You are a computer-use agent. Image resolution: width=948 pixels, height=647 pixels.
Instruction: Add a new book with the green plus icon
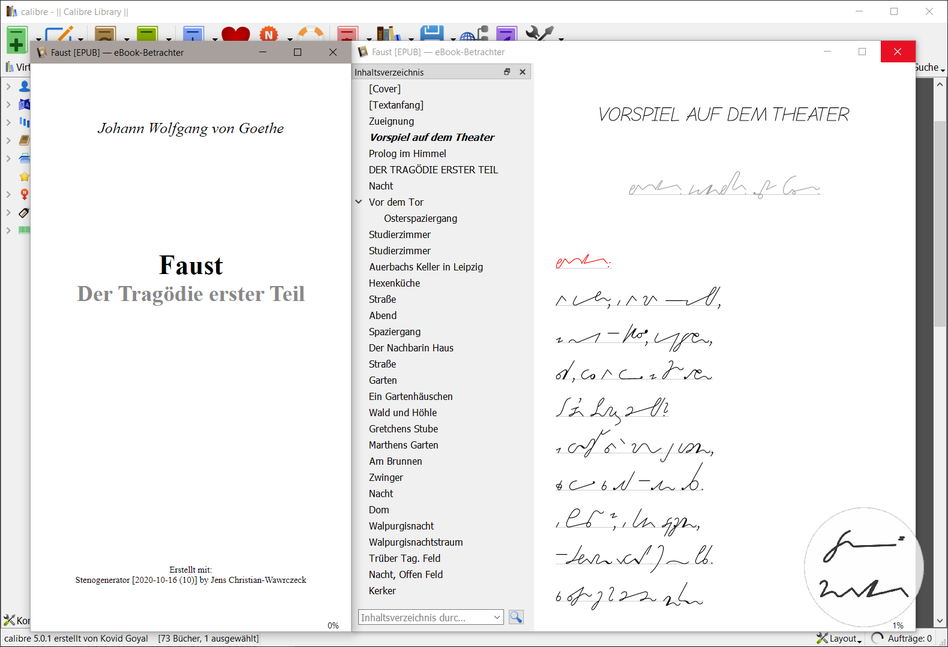pos(16,35)
